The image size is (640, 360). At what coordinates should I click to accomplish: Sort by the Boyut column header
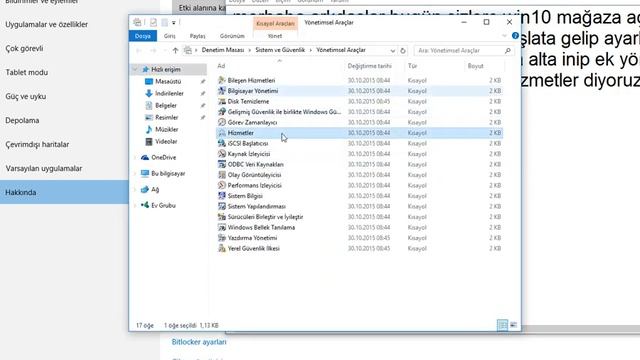[x=476, y=66]
